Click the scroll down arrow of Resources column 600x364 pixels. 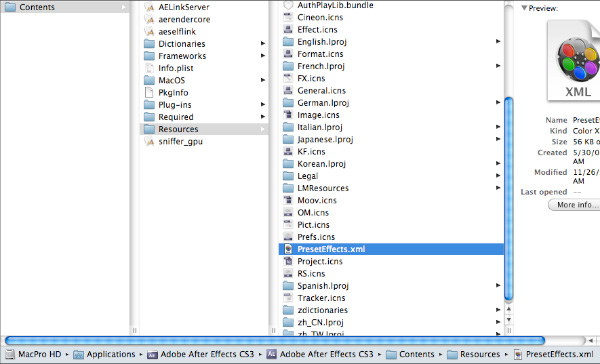point(509,320)
